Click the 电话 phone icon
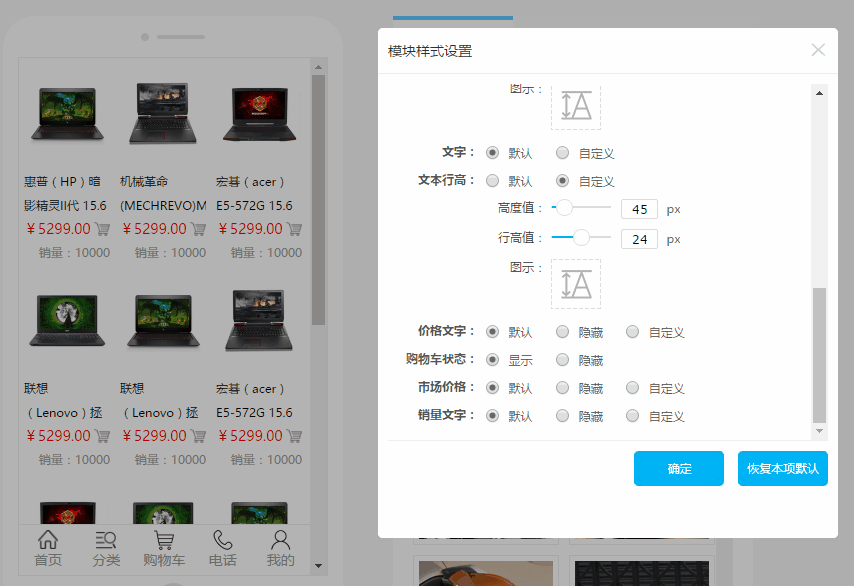Screen dimensions: 854x586 click(222, 541)
